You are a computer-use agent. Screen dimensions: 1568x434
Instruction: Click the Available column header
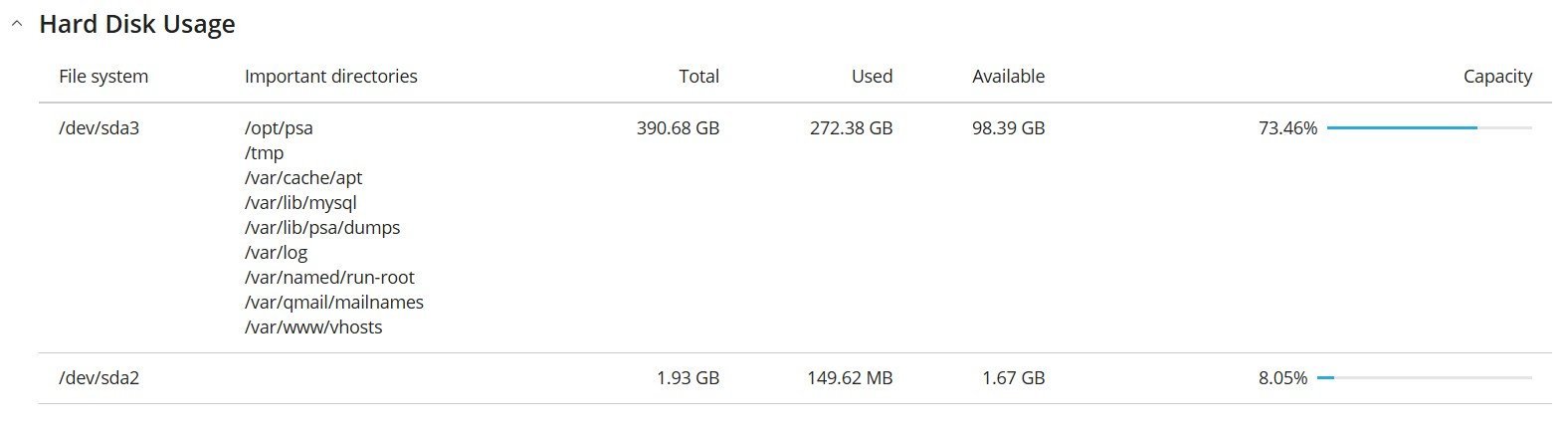point(1009,76)
